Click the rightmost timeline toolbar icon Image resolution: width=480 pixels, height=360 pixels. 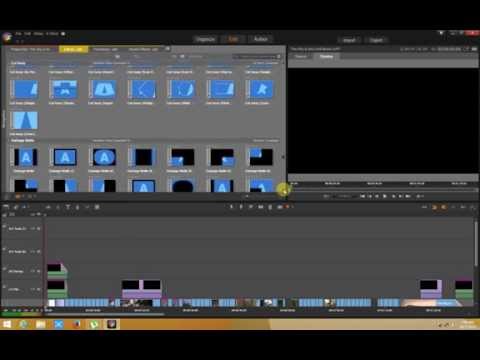pos(473,207)
